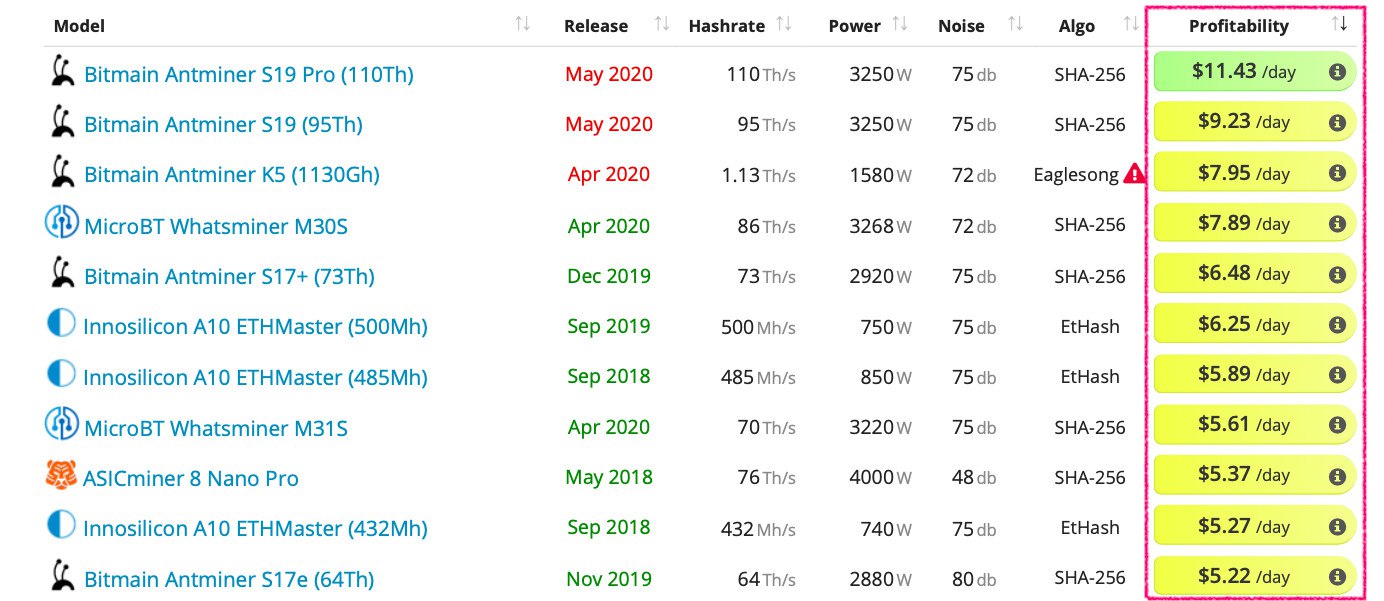
Task: Click the 4000 W power cell
Action: coord(880,477)
